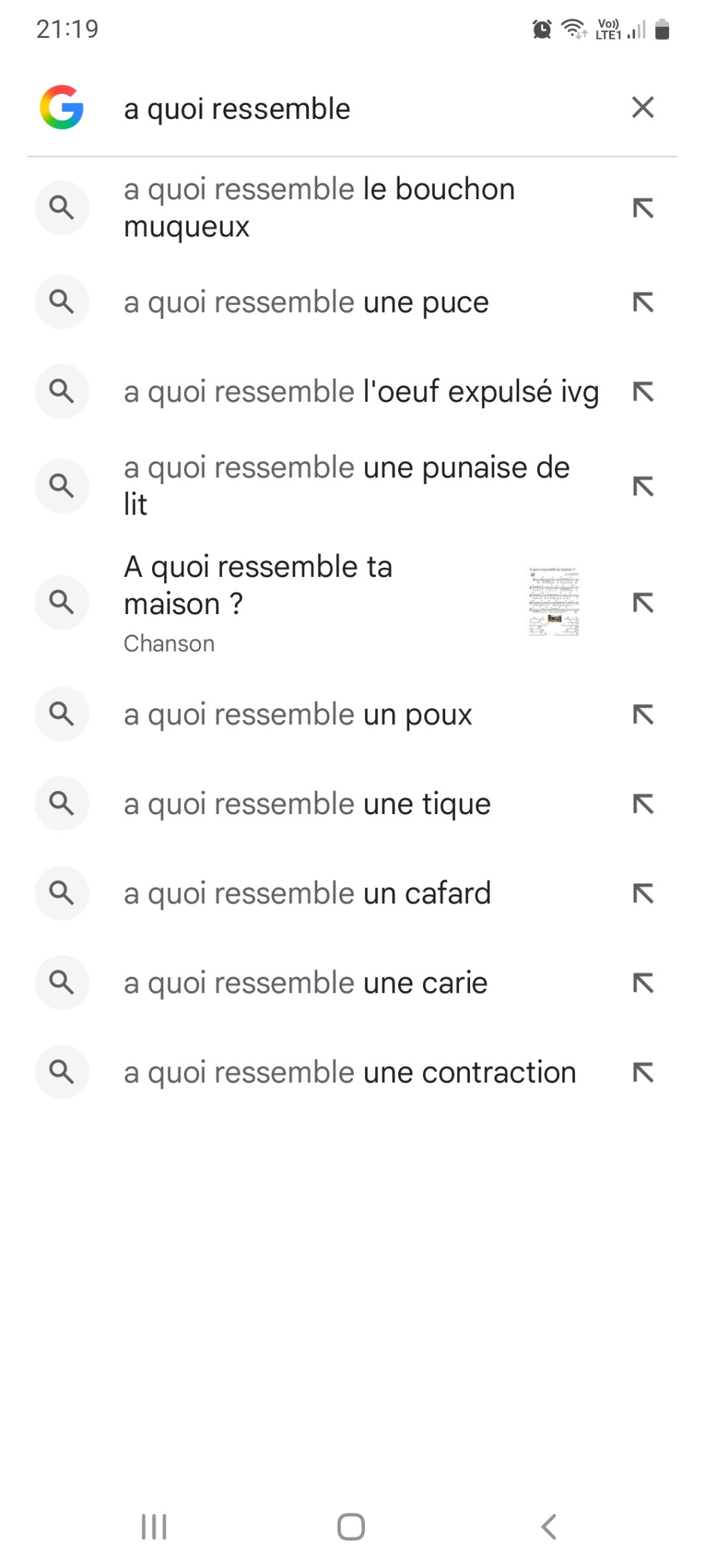Go back using navigation bar arrow
This screenshot has width=705, height=1568.
tap(549, 1527)
